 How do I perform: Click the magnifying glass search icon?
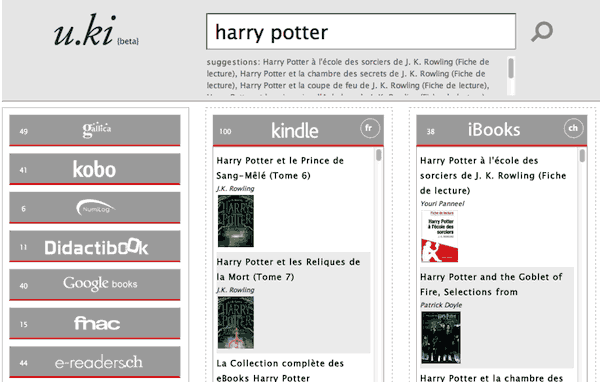click(542, 31)
